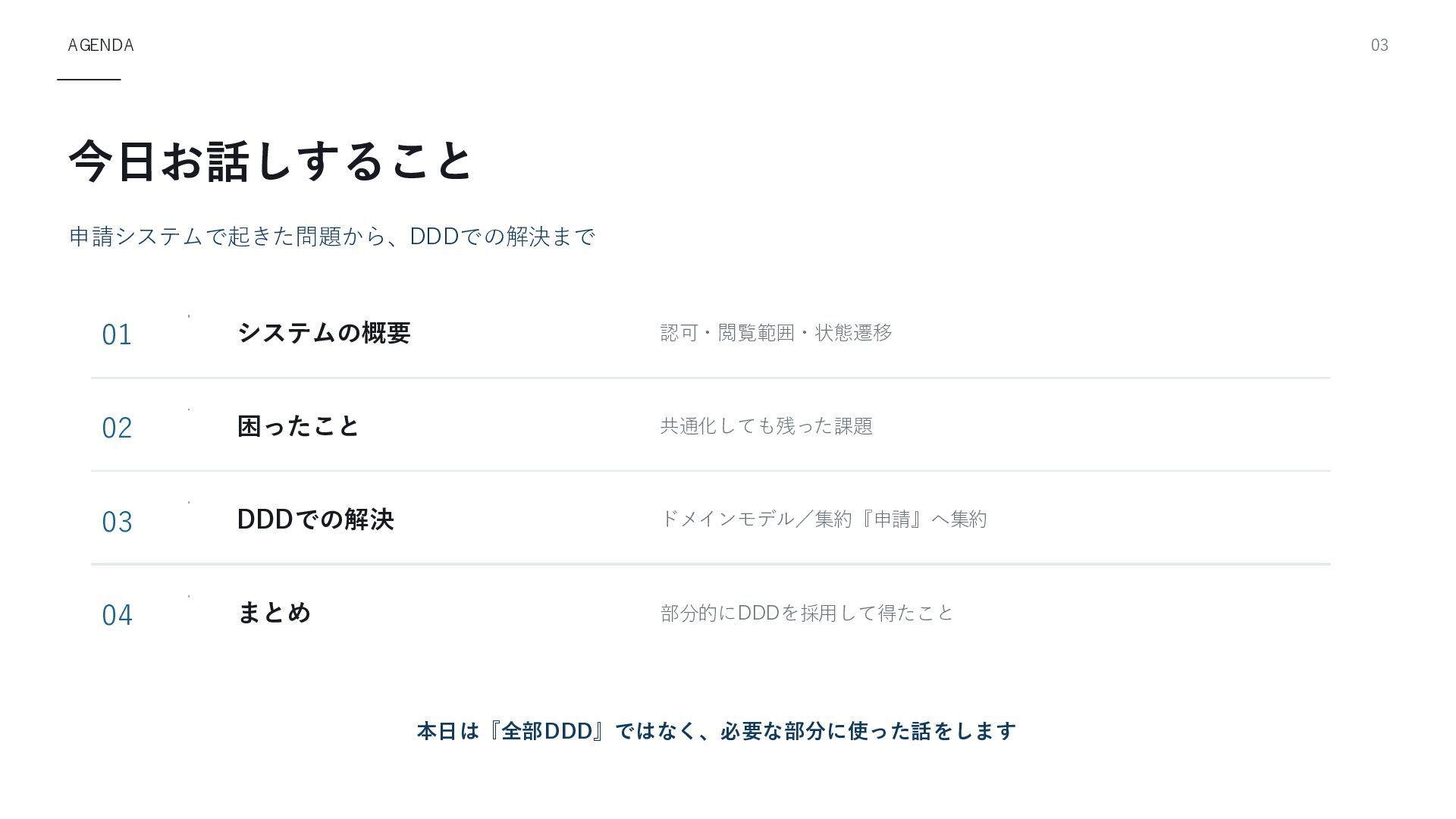Click the divider line below DDDでの解決 row
The image size is (1456, 819).
click(711, 564)
